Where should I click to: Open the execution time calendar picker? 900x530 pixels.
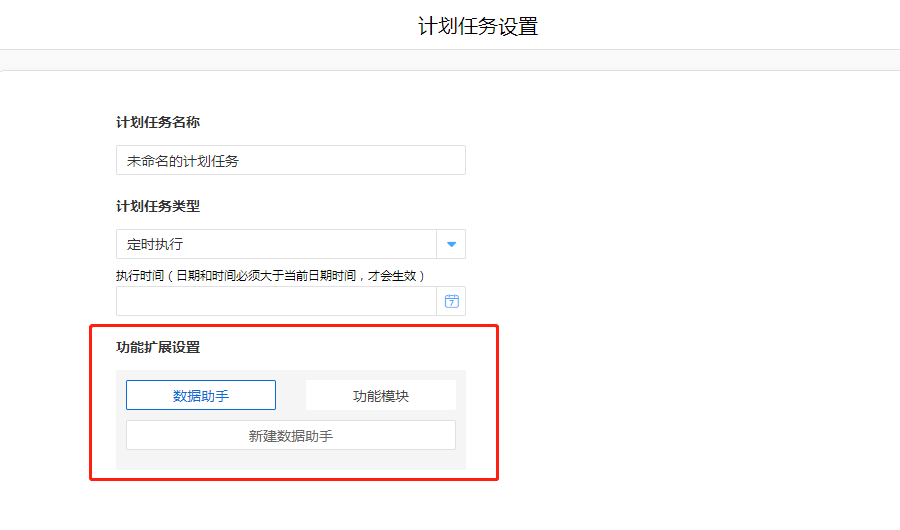(x=451, y=301)
